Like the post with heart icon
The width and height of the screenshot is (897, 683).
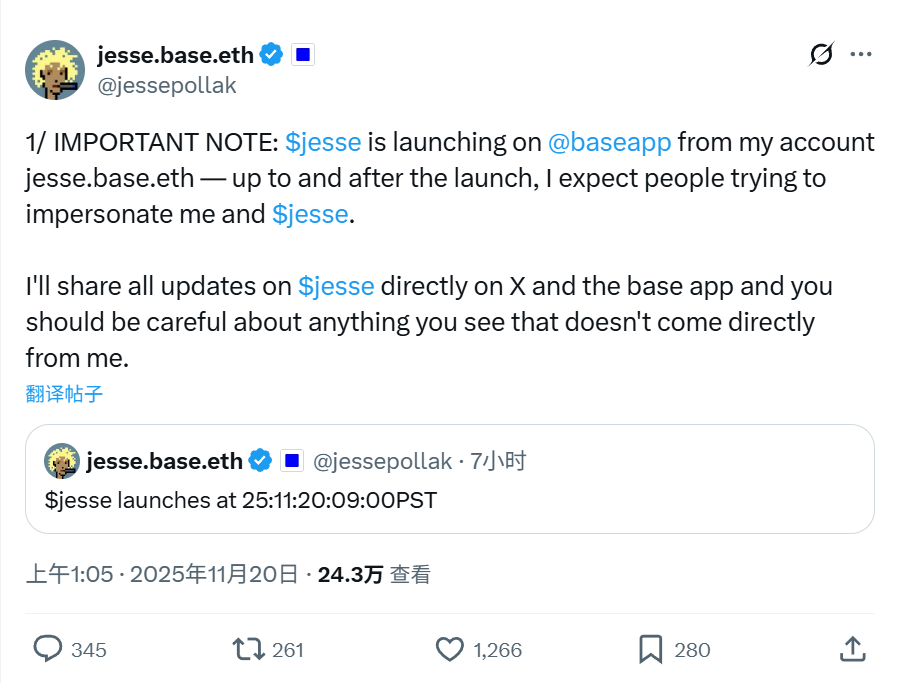coord(450,649)
